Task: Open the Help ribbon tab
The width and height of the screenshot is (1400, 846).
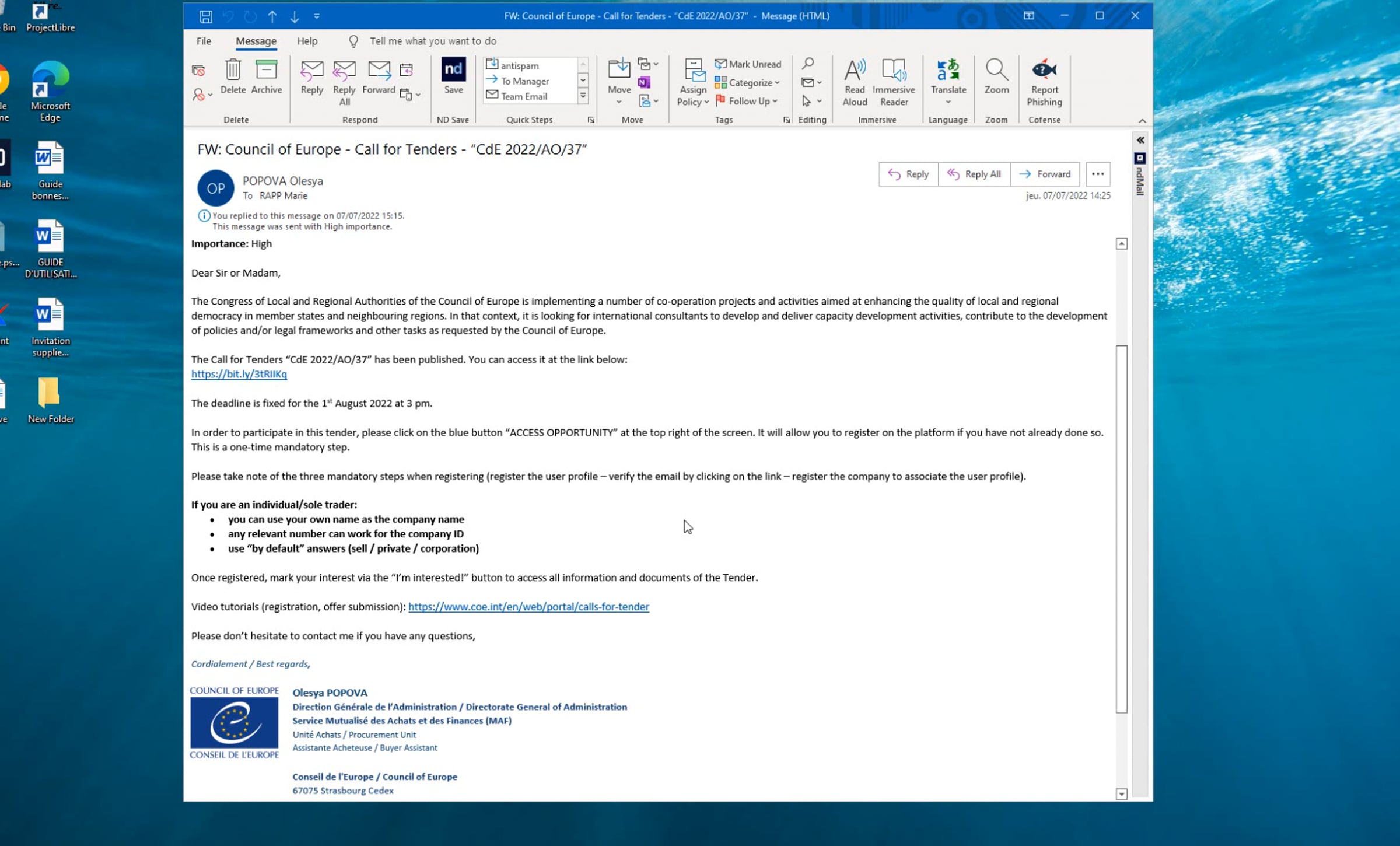Action: click(307, 41)
